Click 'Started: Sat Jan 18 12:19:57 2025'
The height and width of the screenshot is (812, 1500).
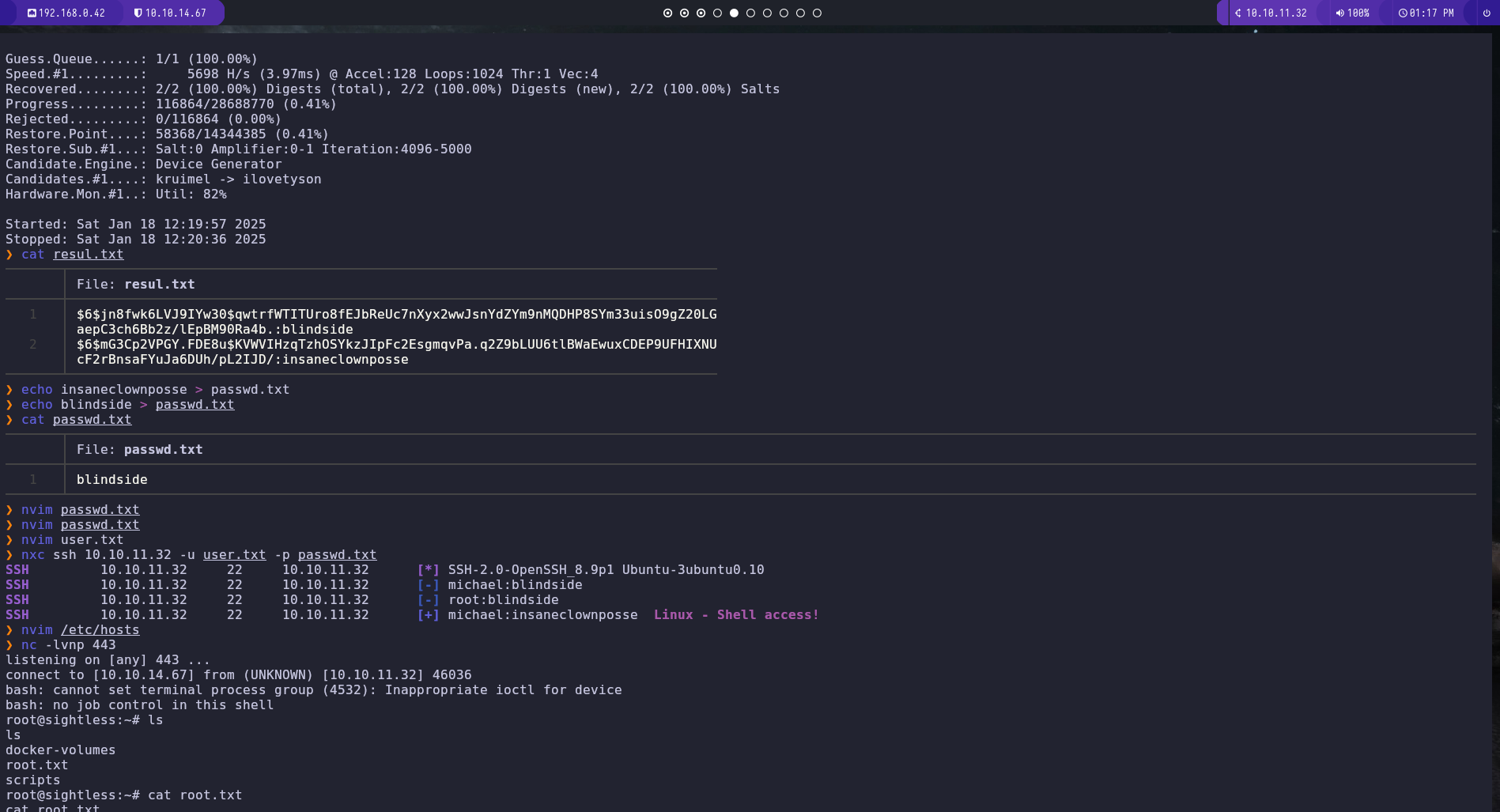(x=136, y=225)
